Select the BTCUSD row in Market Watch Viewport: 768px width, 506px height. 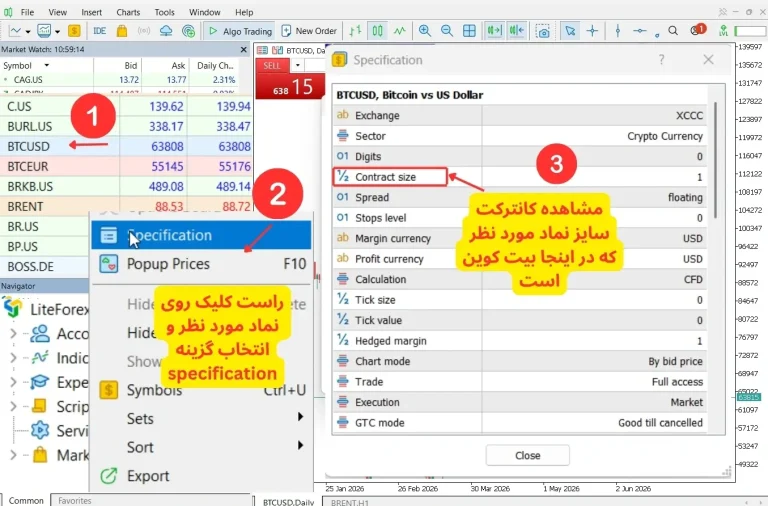pos(126,146)
